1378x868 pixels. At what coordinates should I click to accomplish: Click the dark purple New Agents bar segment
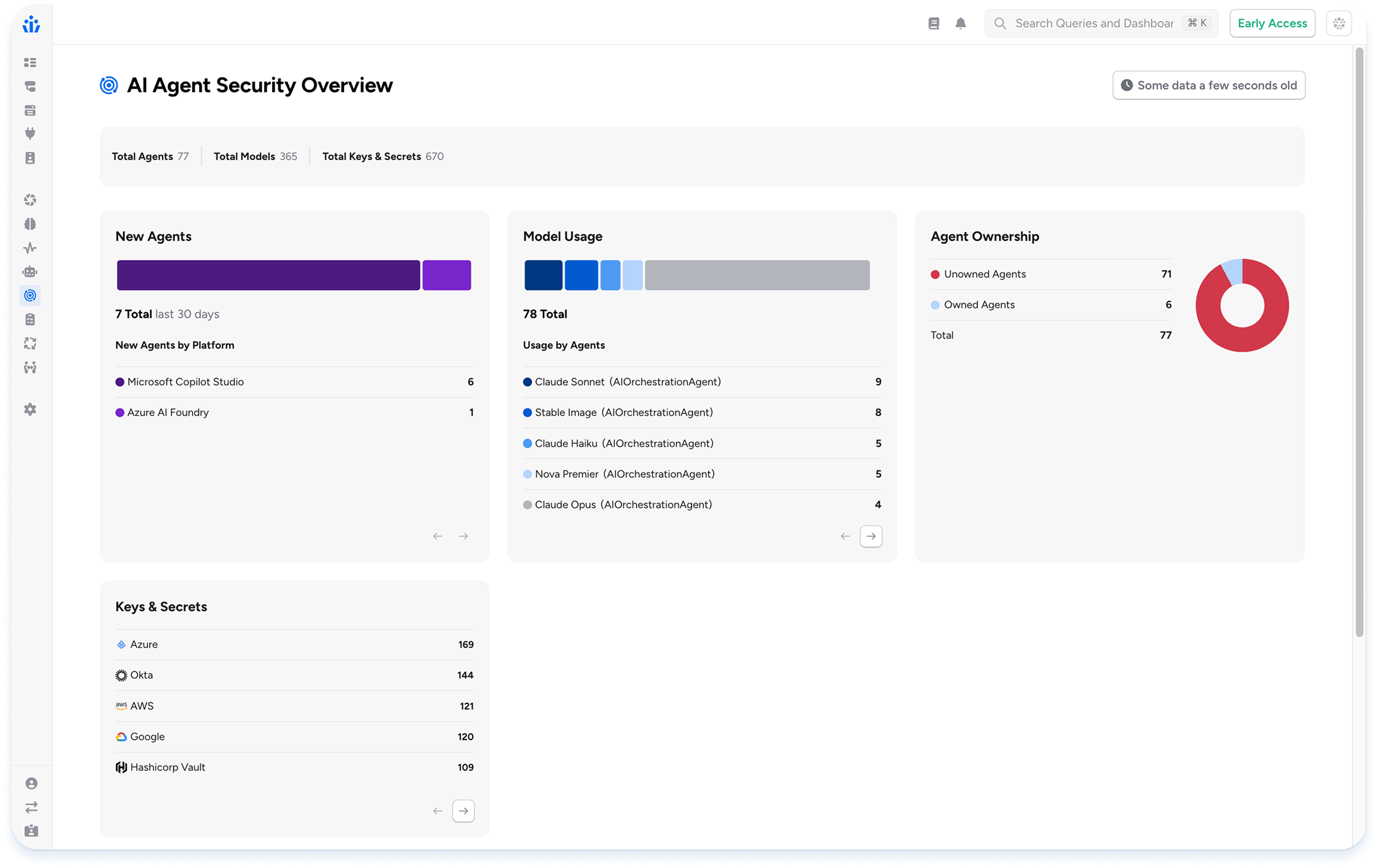268,275
